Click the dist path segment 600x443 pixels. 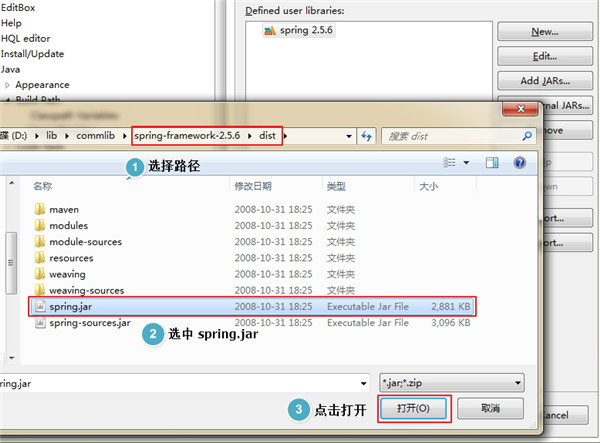[x=267, y=136]
